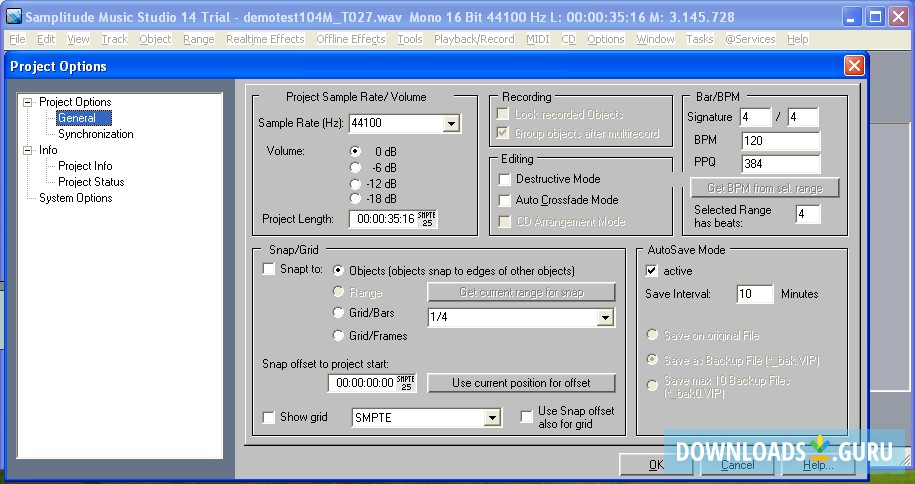Click the Selected Range has beats field
This screenshot has height=484, width=915.
pos(808,214)
